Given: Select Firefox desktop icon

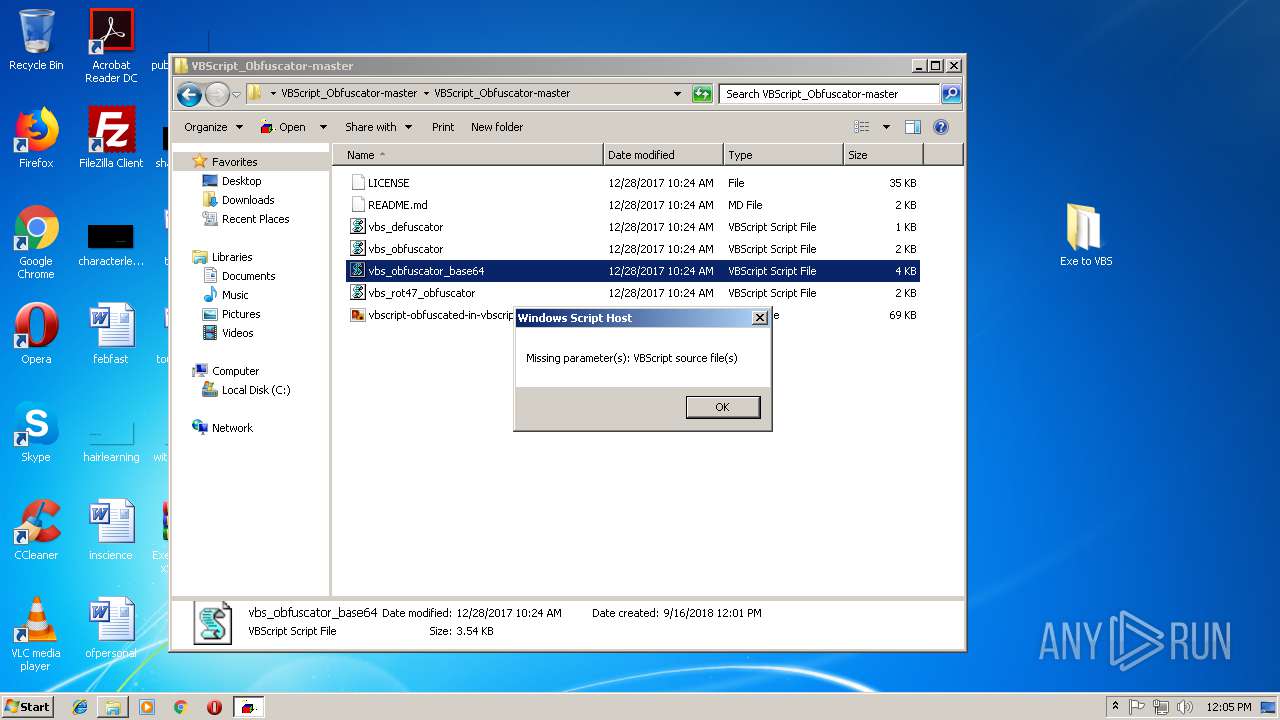Looking at the screenshot, I should tap(36, 138).
